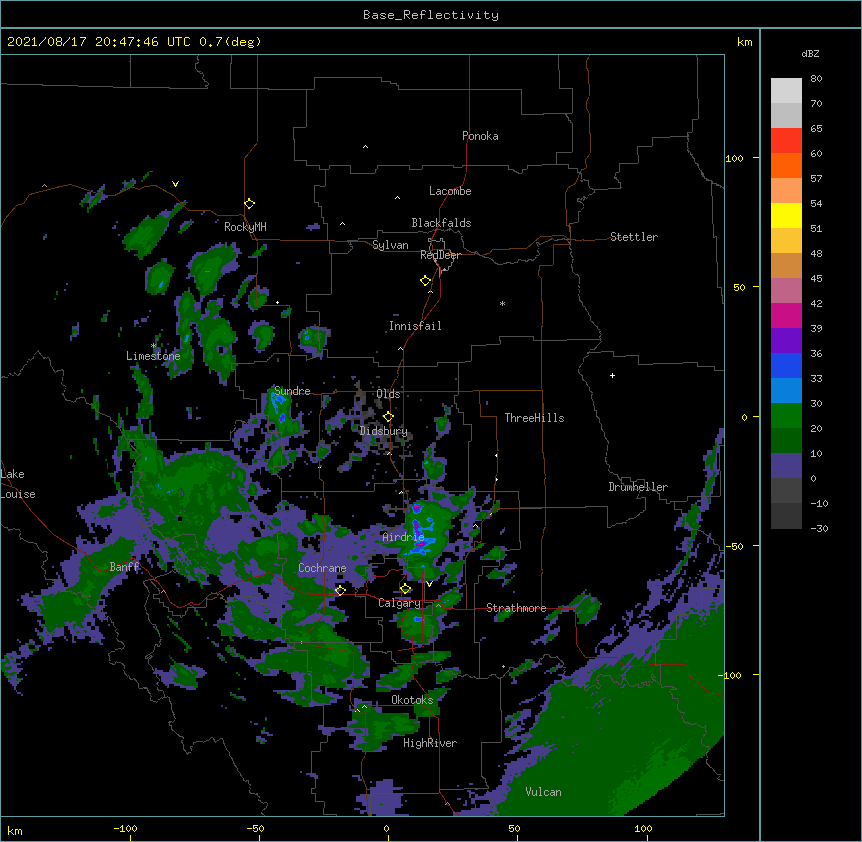Click the Airdrie city label
This screenshot has height=842, width=862.
[x=403, y=537]
